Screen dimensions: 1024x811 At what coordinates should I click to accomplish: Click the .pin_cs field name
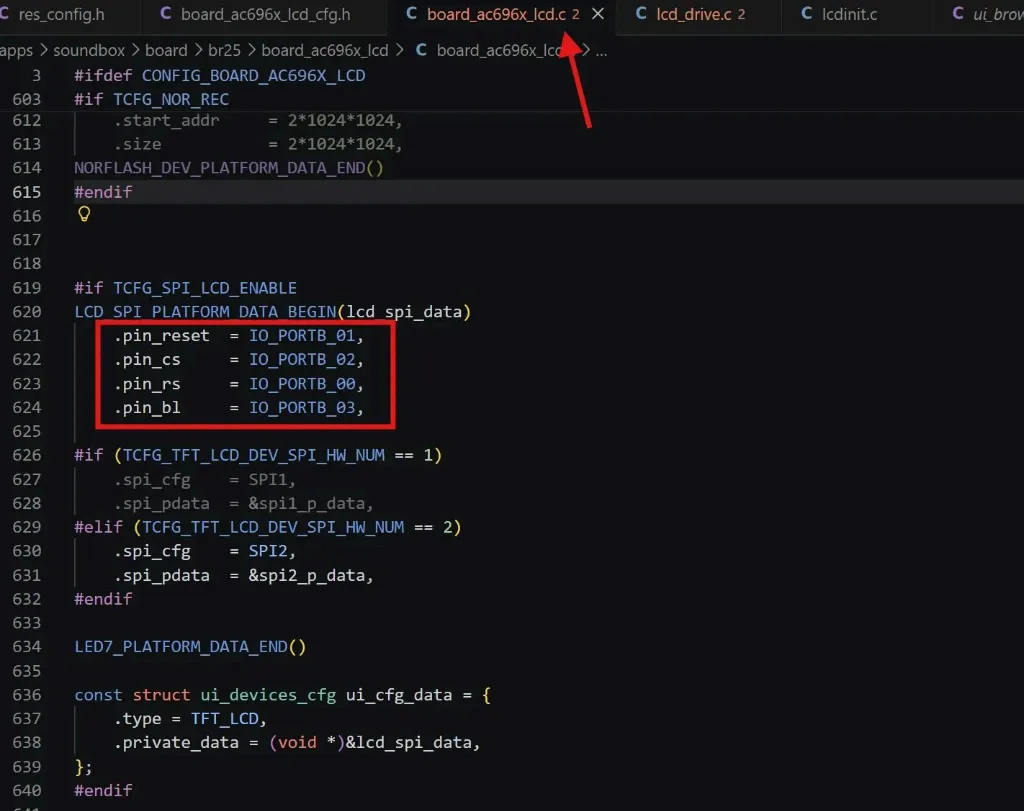pyautogui.click(x=147, y=360)
